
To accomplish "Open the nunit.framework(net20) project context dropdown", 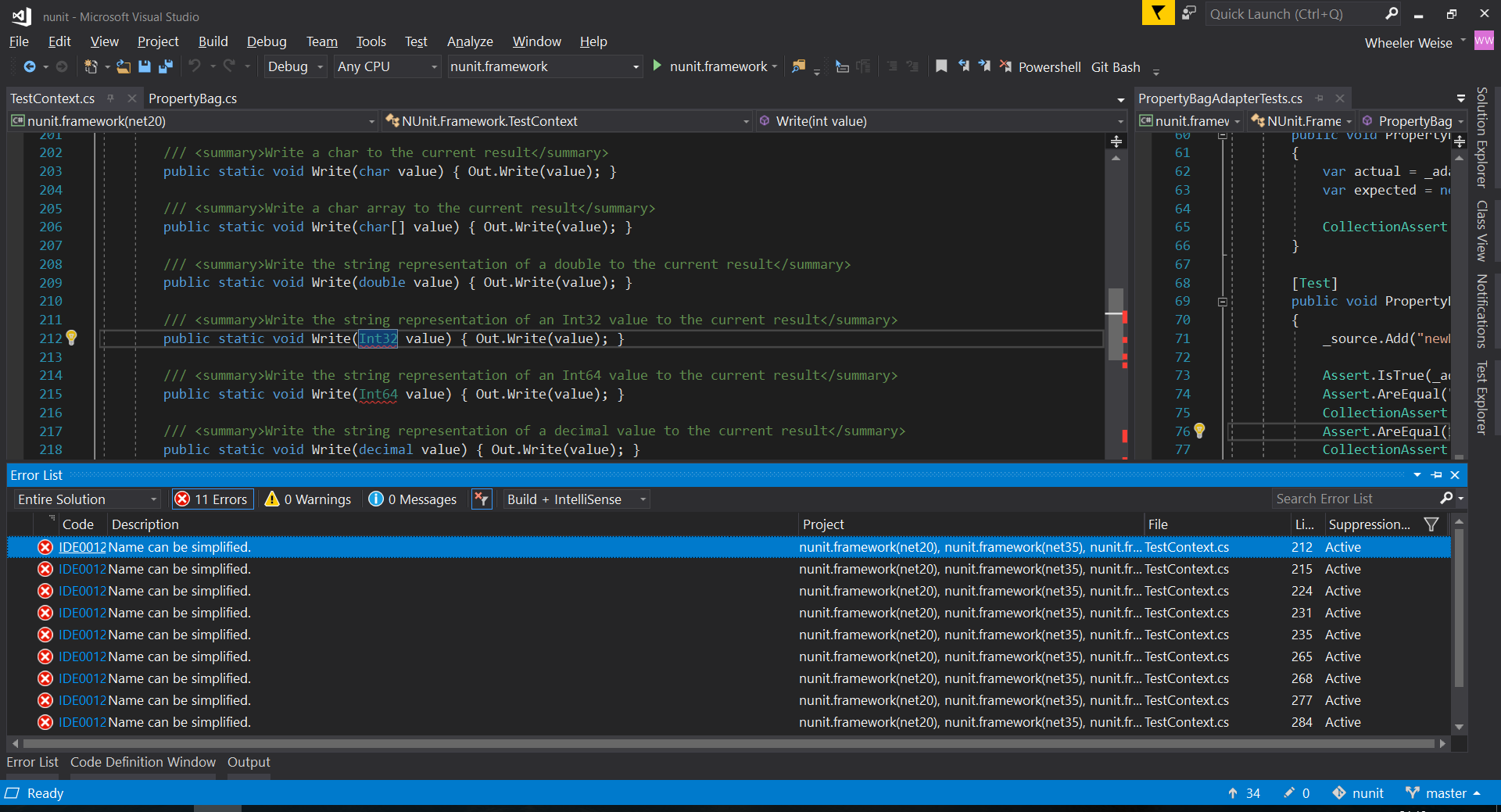I will click(194, 121).
